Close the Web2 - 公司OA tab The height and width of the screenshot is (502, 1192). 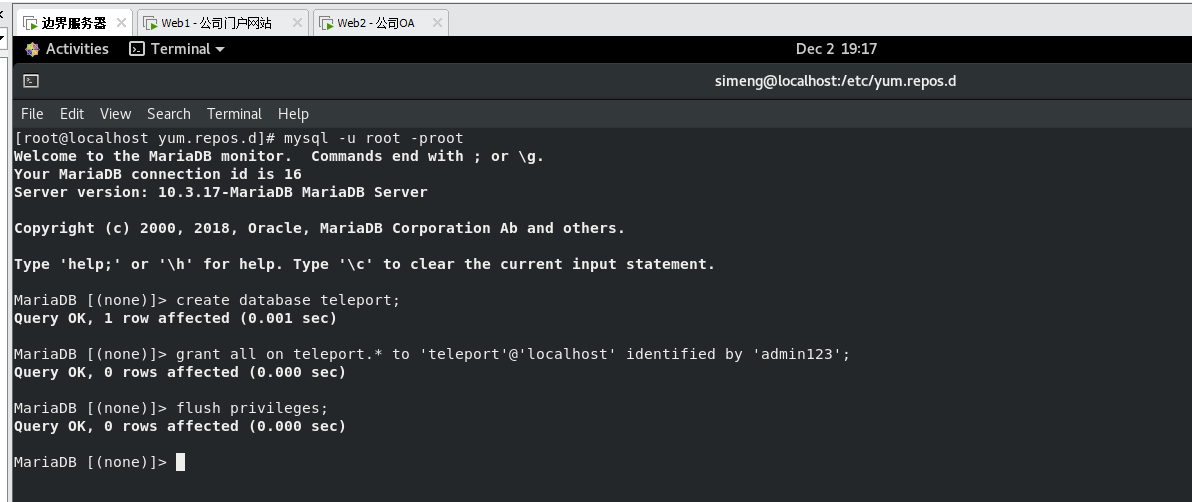436,23
